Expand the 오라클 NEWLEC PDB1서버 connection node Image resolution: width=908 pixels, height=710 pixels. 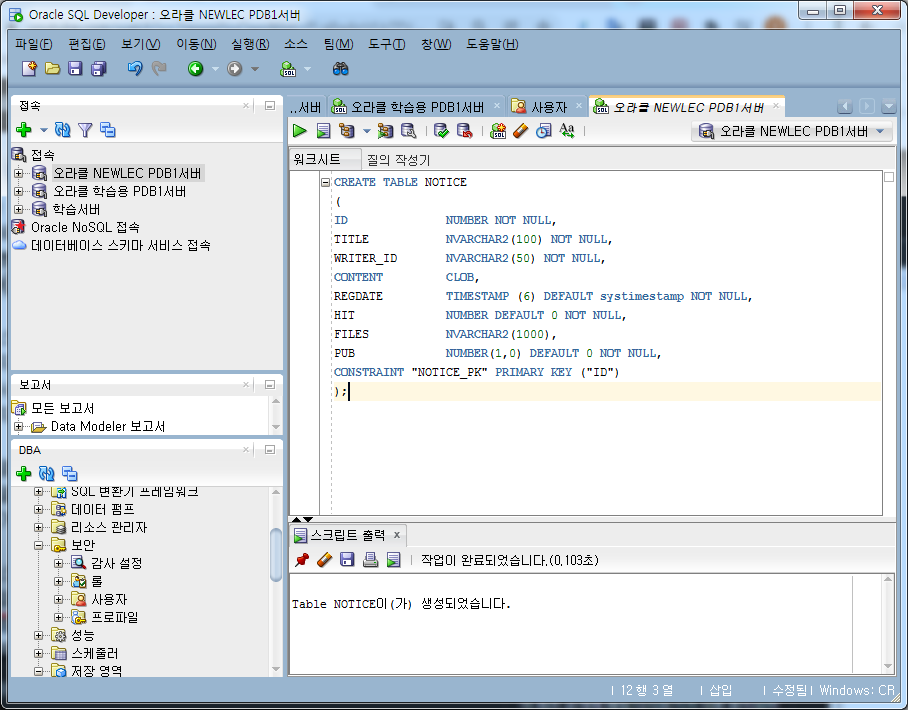point(19,173)
